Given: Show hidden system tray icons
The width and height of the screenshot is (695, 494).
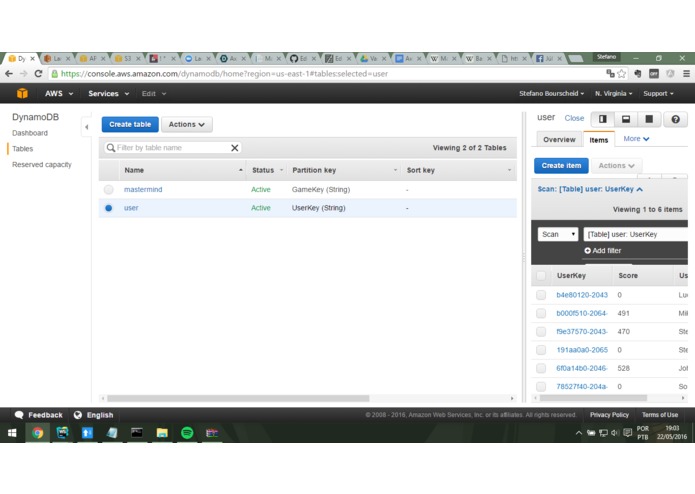Looking at the screenshot, I should tap(579, 433).
